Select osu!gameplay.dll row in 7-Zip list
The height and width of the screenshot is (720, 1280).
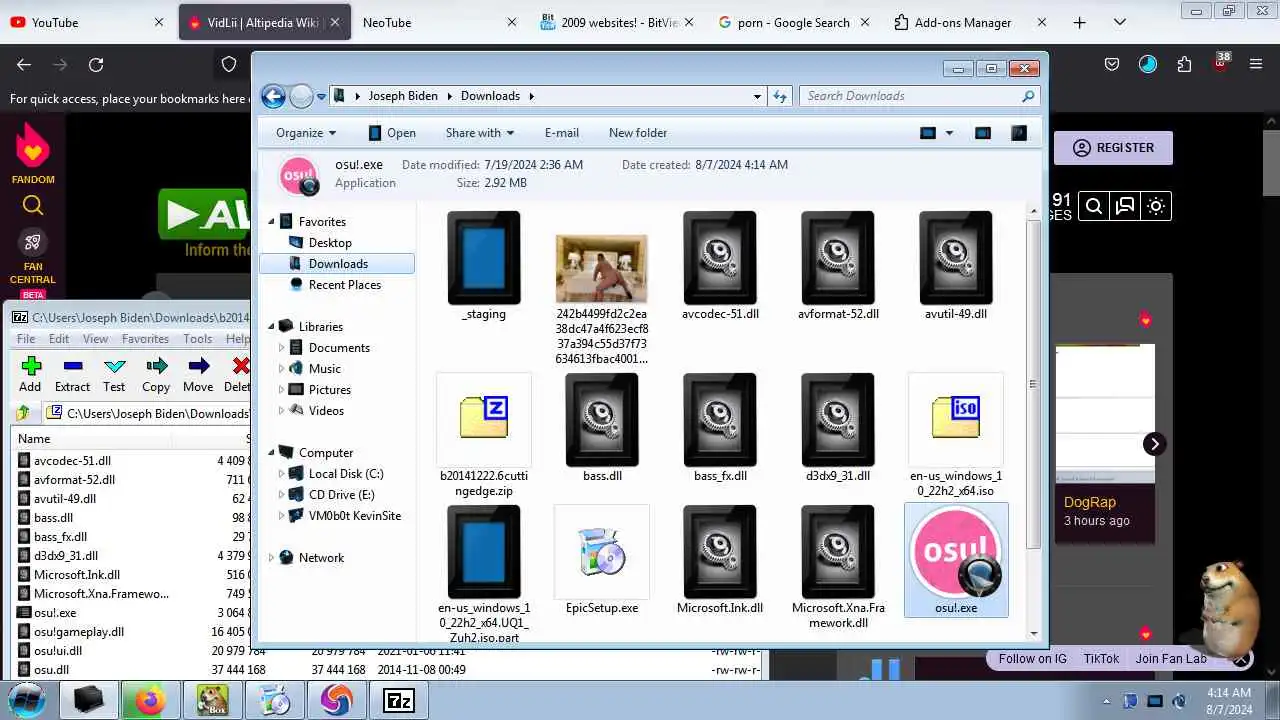[130, 632]
